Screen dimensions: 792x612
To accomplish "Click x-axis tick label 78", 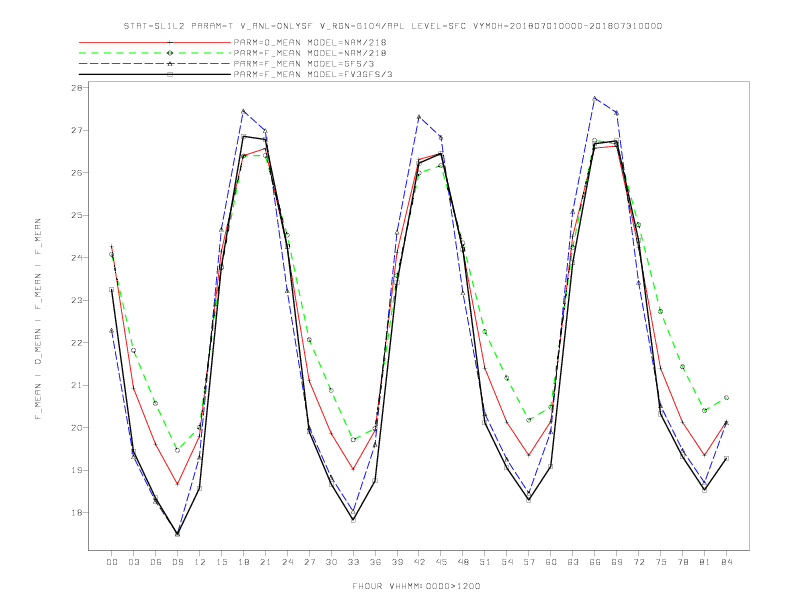I will 682,562.
